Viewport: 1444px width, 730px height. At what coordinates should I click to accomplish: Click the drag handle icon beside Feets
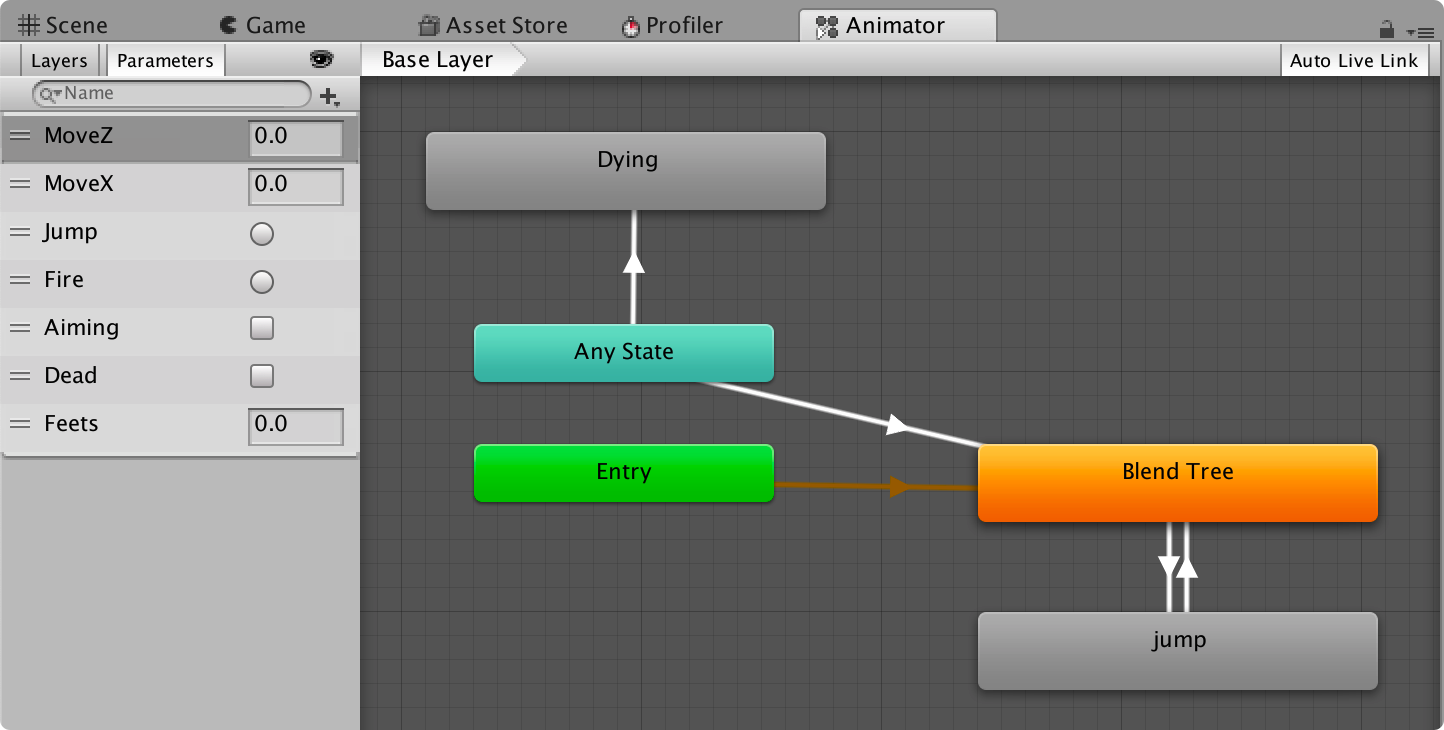click(20, 424)
